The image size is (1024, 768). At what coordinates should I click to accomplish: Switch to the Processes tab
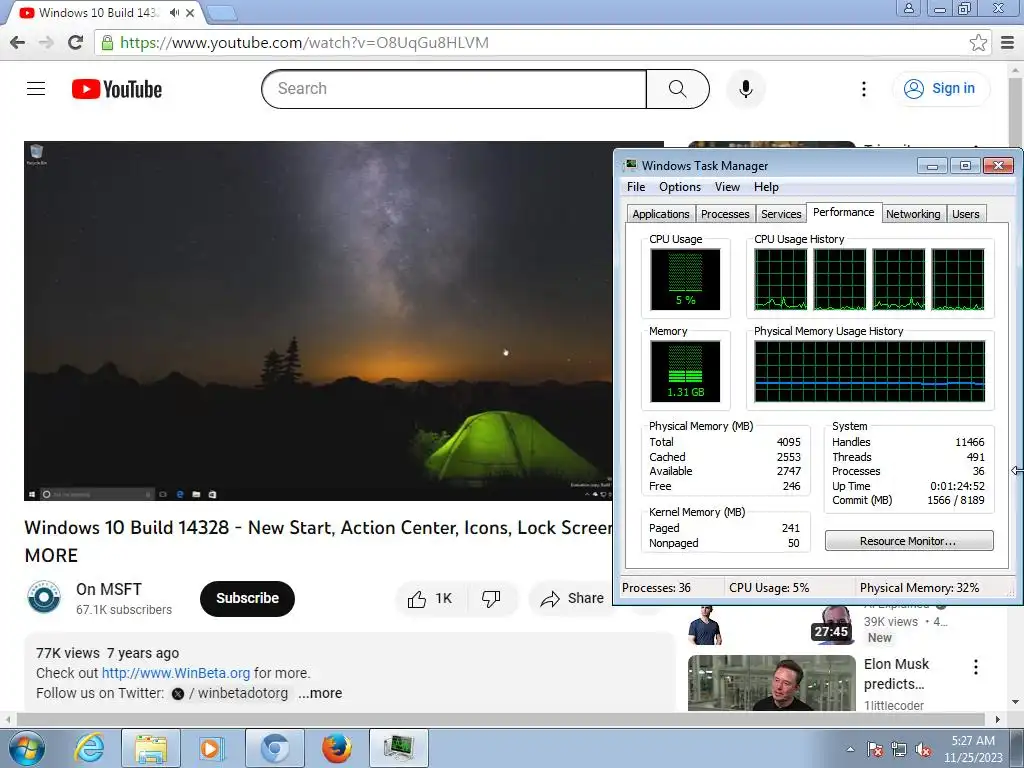coord(725,214)
